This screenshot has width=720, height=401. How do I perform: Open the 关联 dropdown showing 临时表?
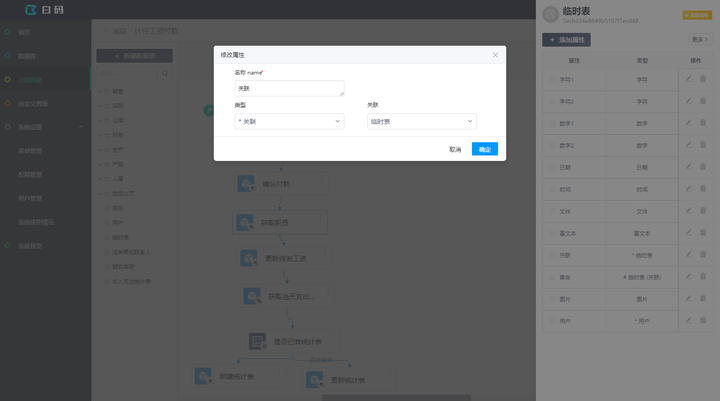pos(422,121)
